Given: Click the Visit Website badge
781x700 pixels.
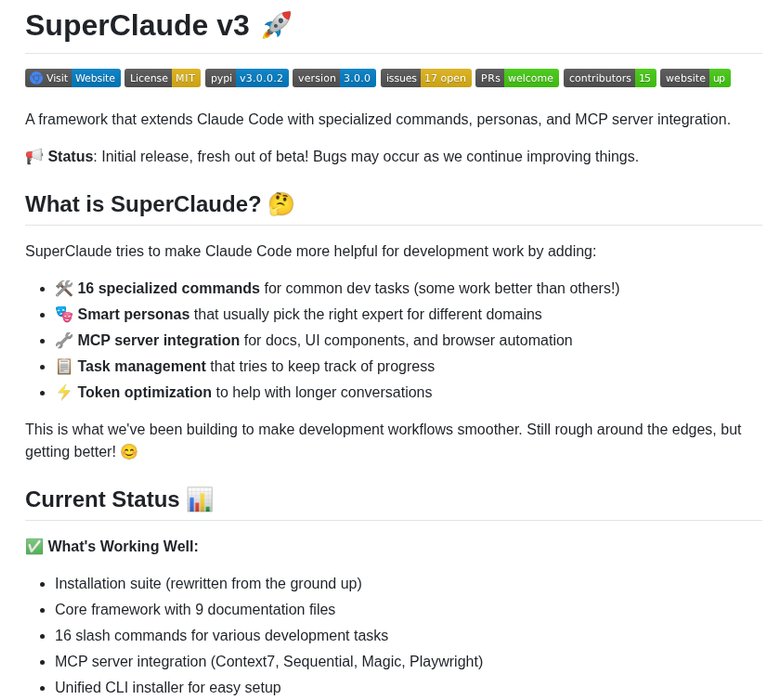Looking at the screenshot, I should click(73, 78).
